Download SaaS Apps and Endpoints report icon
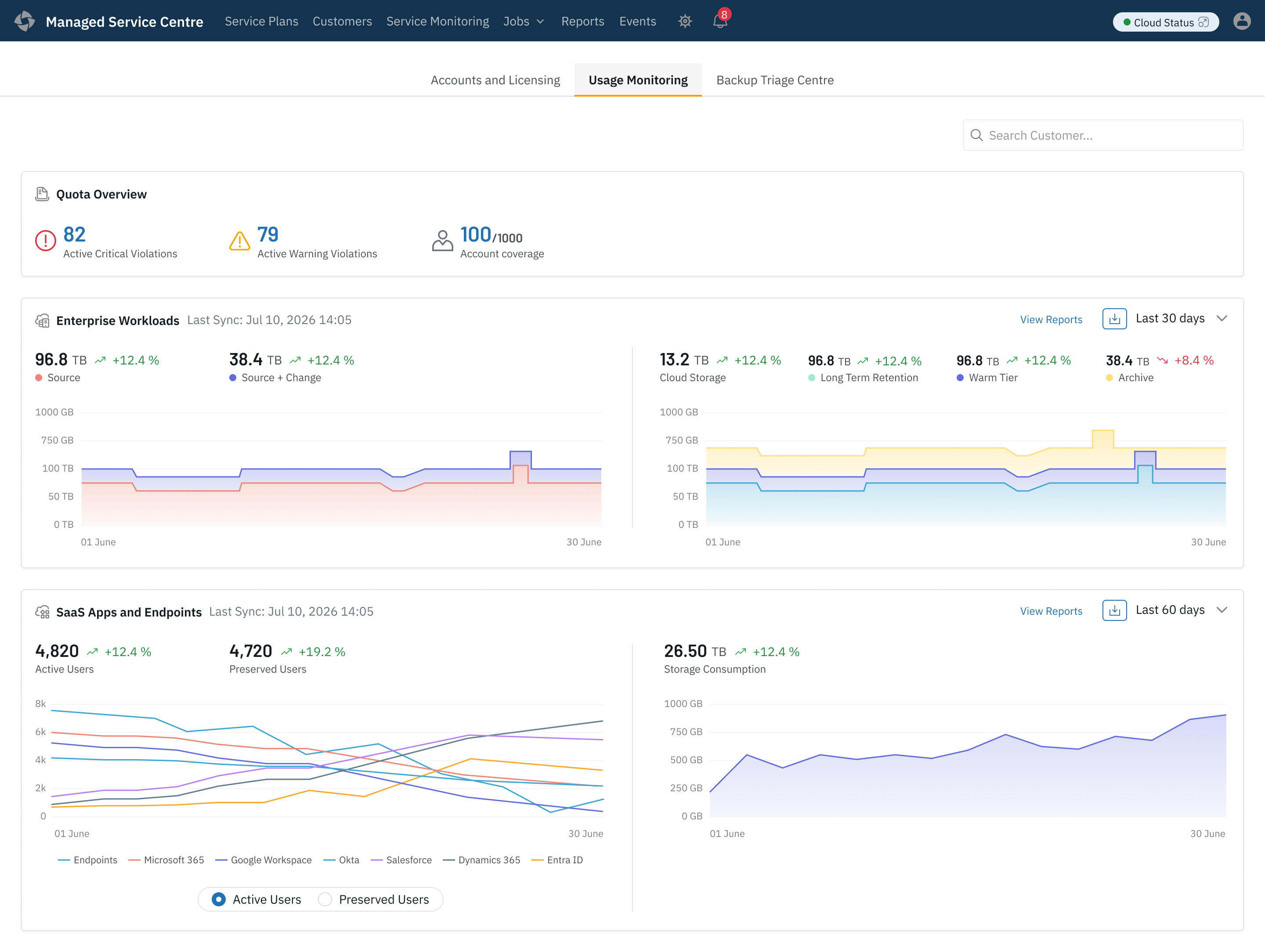This screenshot has width=1265, height=952. click(x=1115, y=611)
